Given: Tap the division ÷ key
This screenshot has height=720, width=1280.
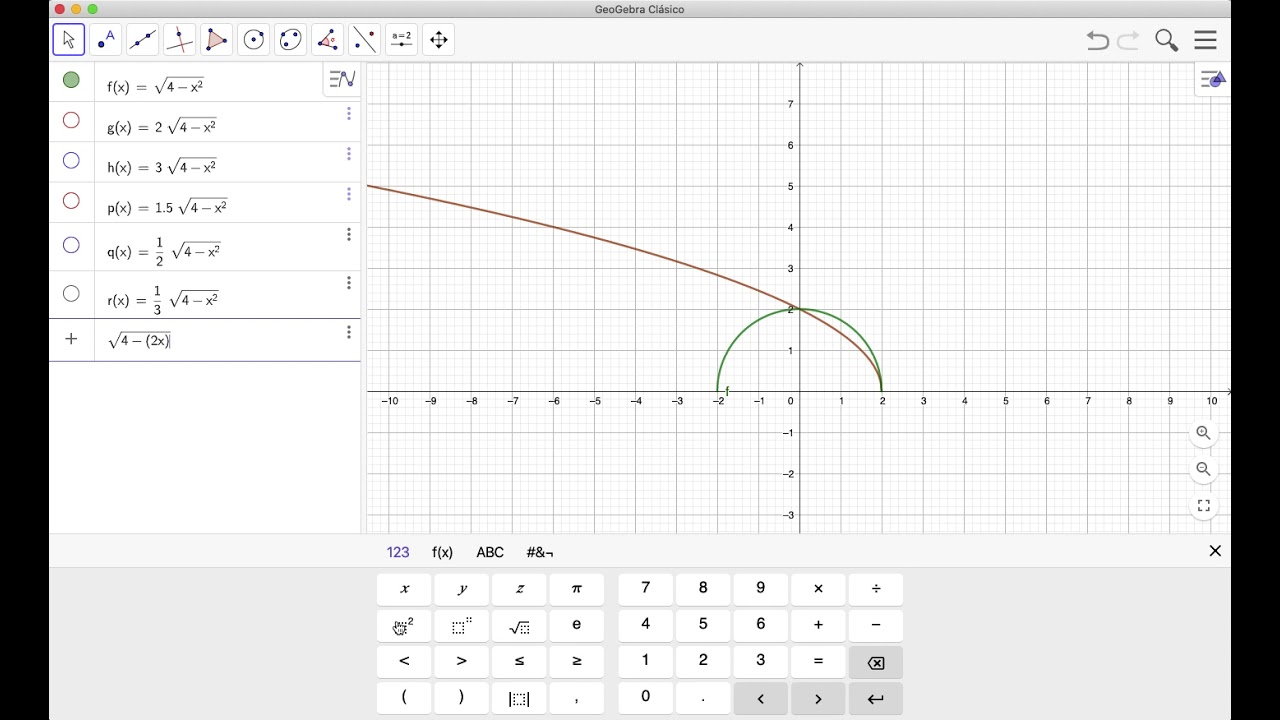Looking at the screenshot, I should (x=876, y=589).
